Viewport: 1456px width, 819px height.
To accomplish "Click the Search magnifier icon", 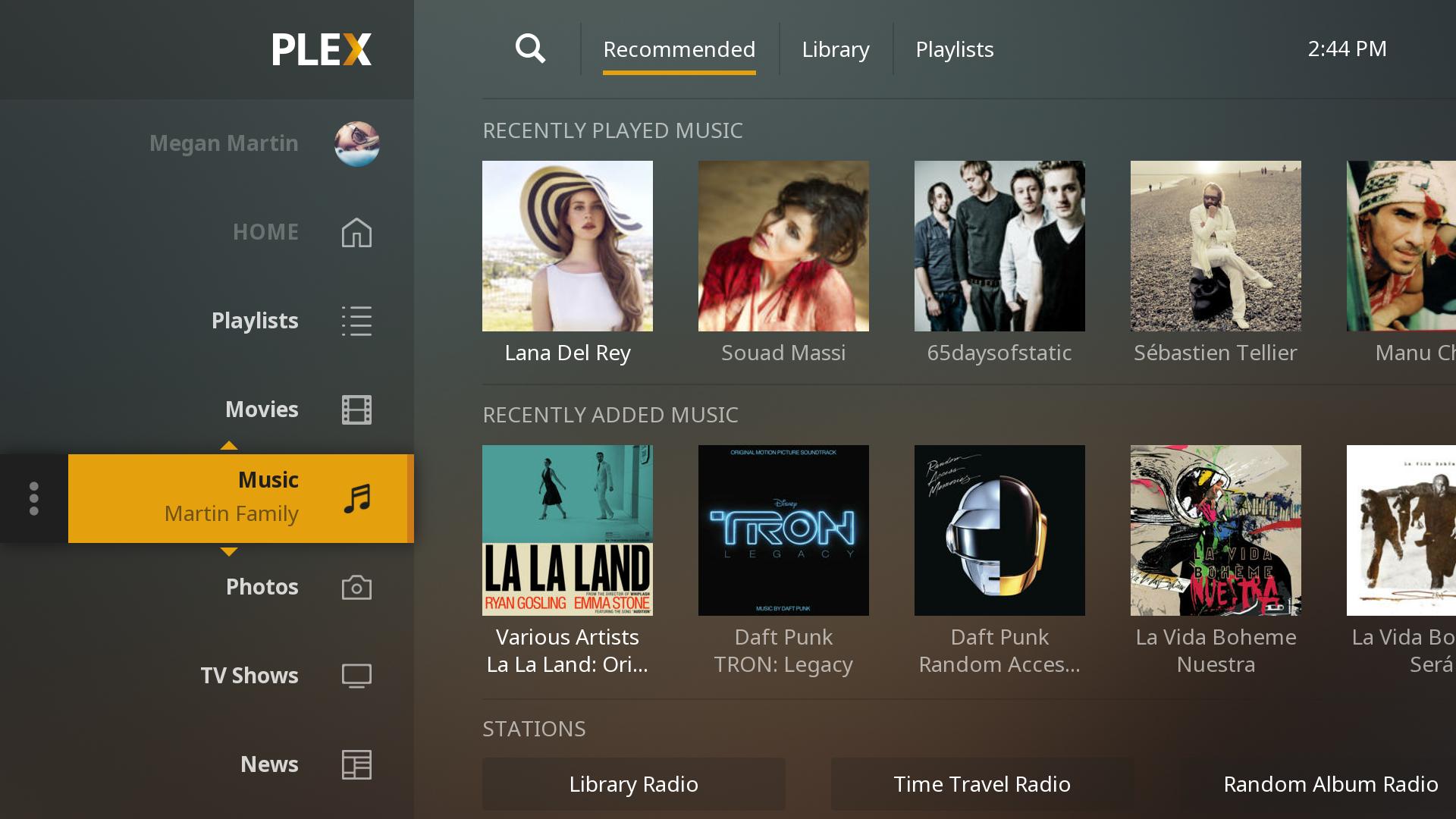I will (531, 48).
